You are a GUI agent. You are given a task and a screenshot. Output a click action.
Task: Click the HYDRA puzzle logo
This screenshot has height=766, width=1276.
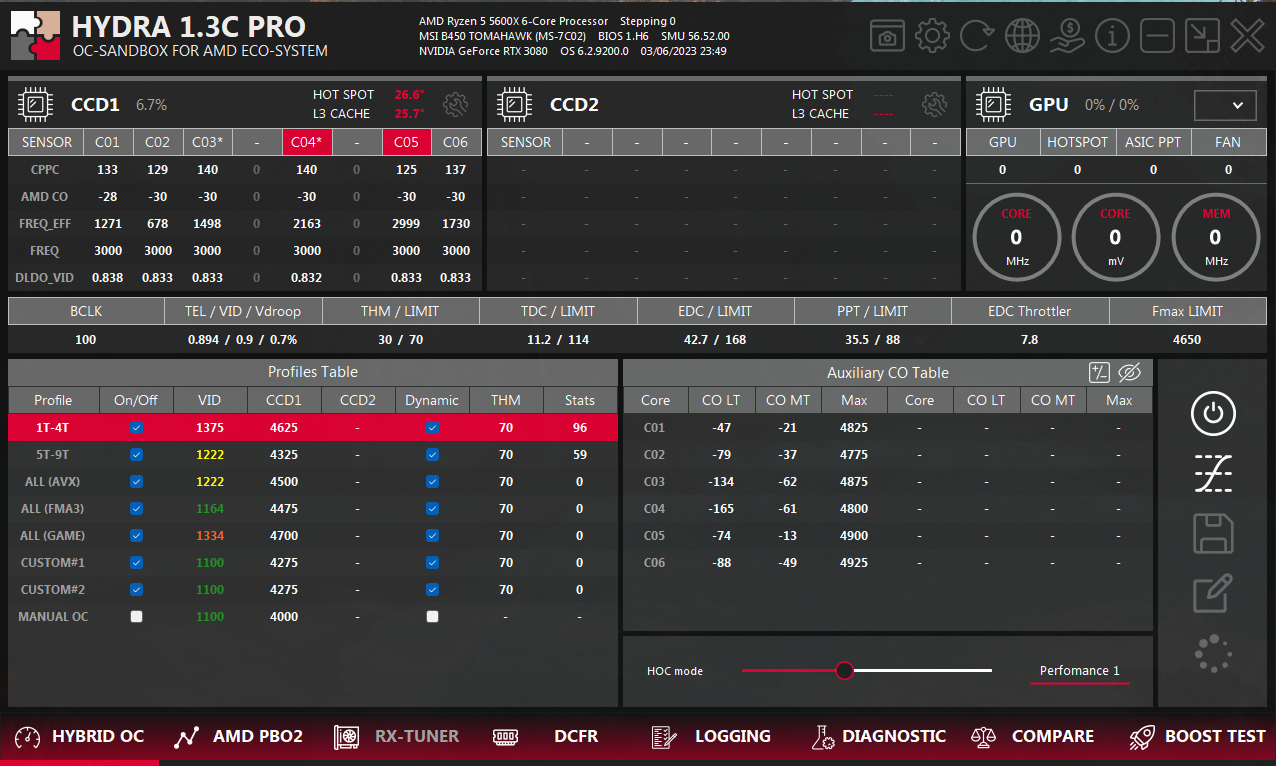pyautogui.click(x=35, y=37)
